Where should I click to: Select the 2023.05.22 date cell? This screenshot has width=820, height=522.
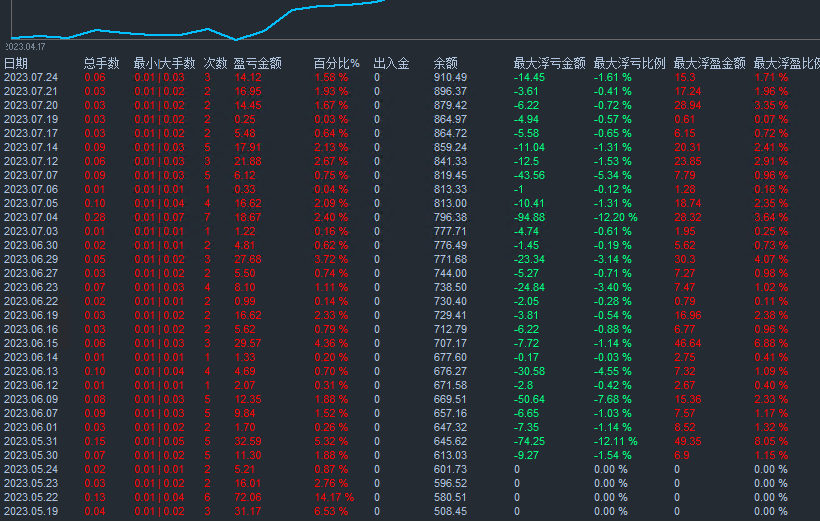coord(31,497)
